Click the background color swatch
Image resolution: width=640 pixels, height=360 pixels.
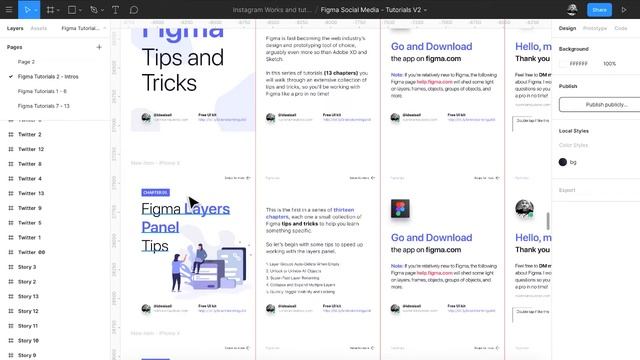[x=562, y=64]
